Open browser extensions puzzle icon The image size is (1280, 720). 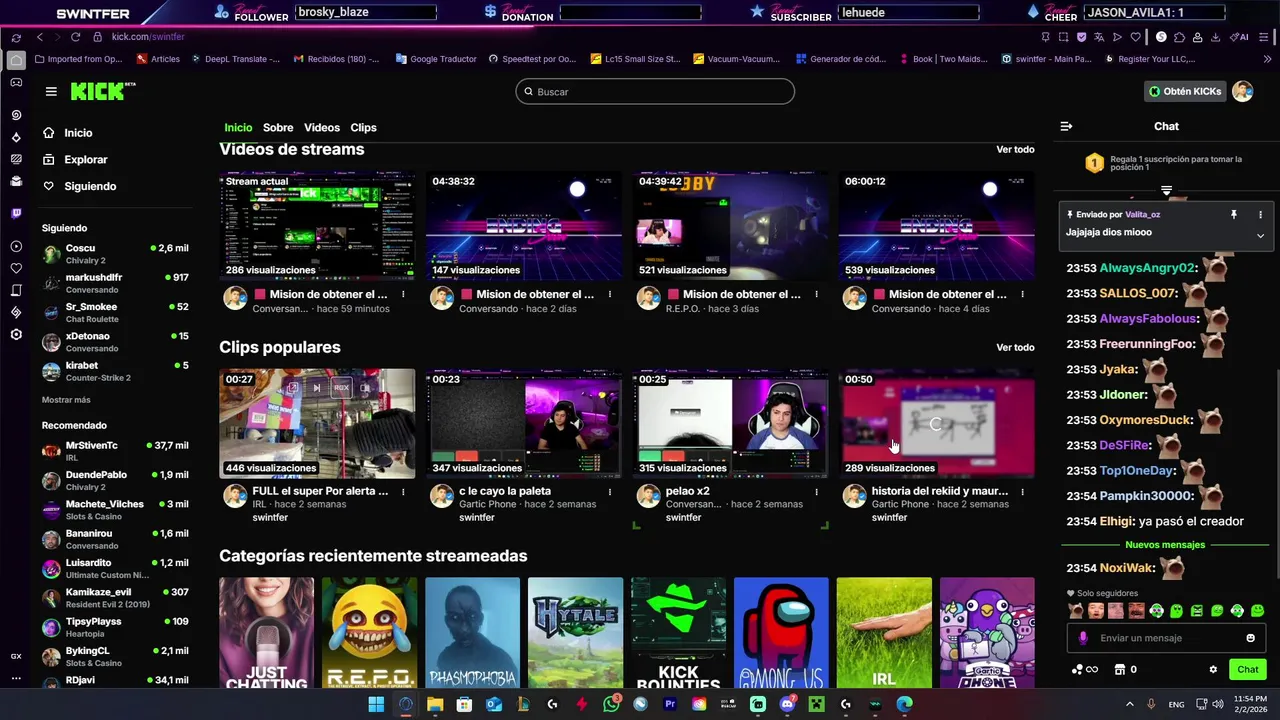(1179, 37)
